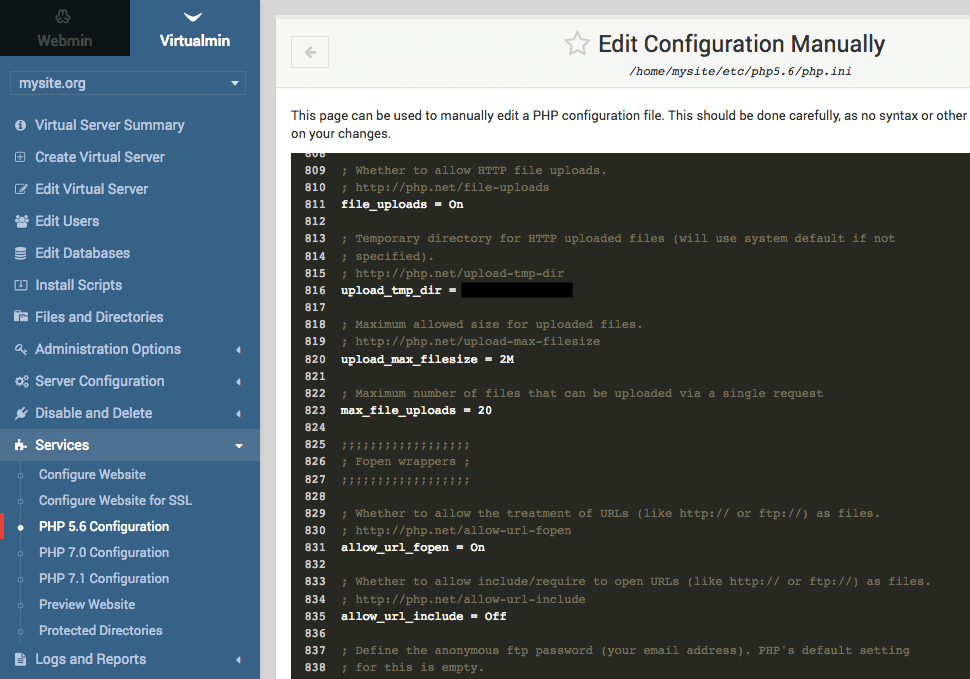Screen dimensions: 970x679
Task: Click the favorite star icon beside page title
Action: pyautogui.click(x=577, y=44)
